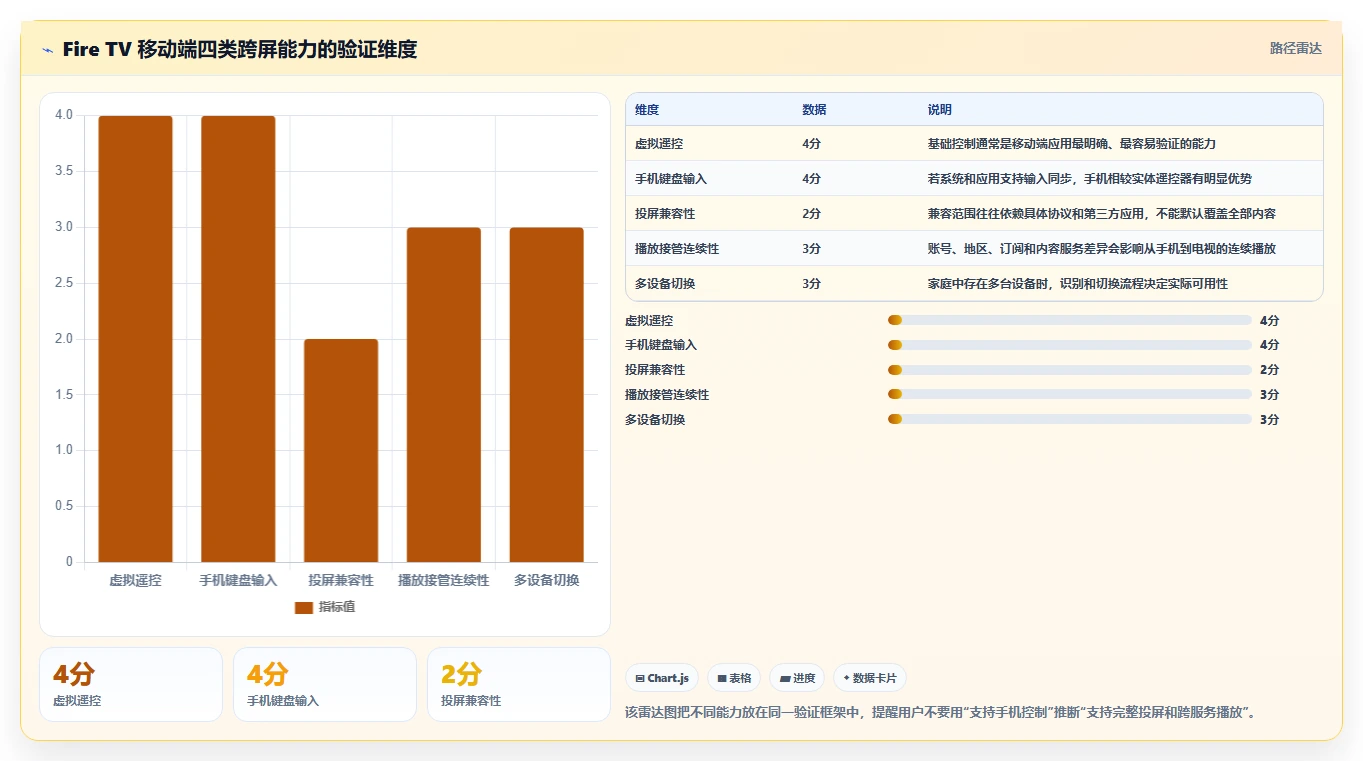Click the 指标值 legend text
Screen dimensions: 1363x761
coord(337,607)
